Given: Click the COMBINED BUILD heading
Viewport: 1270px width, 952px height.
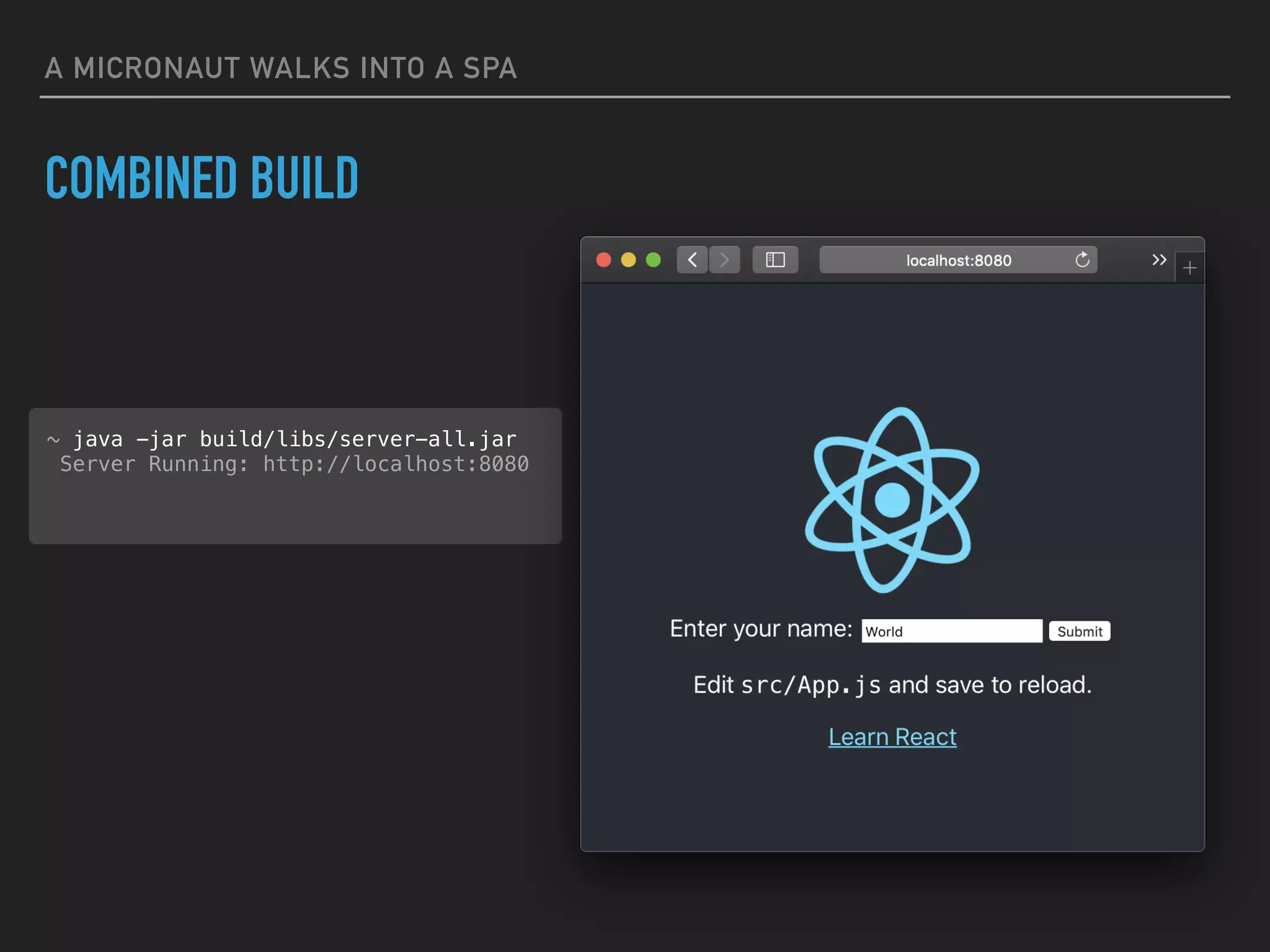Looking at the screenshot, I should tap(202, 177).
